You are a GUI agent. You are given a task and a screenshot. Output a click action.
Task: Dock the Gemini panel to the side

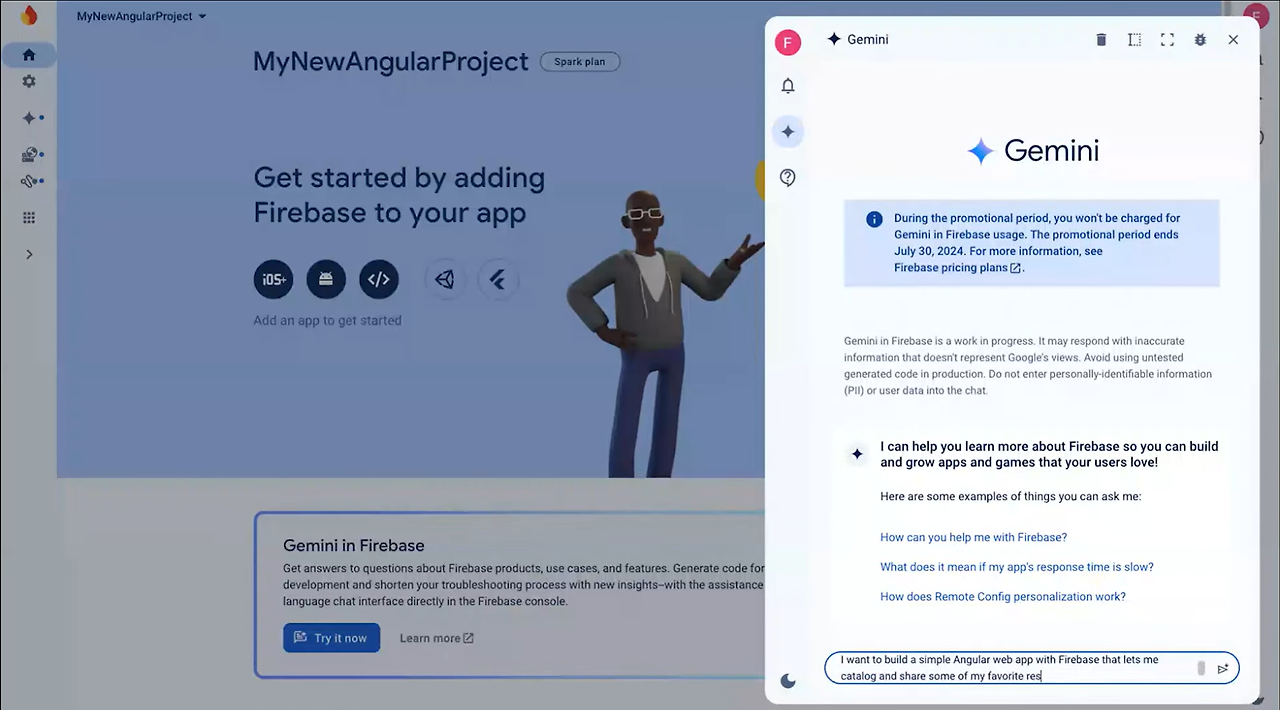pos(1134,40)
